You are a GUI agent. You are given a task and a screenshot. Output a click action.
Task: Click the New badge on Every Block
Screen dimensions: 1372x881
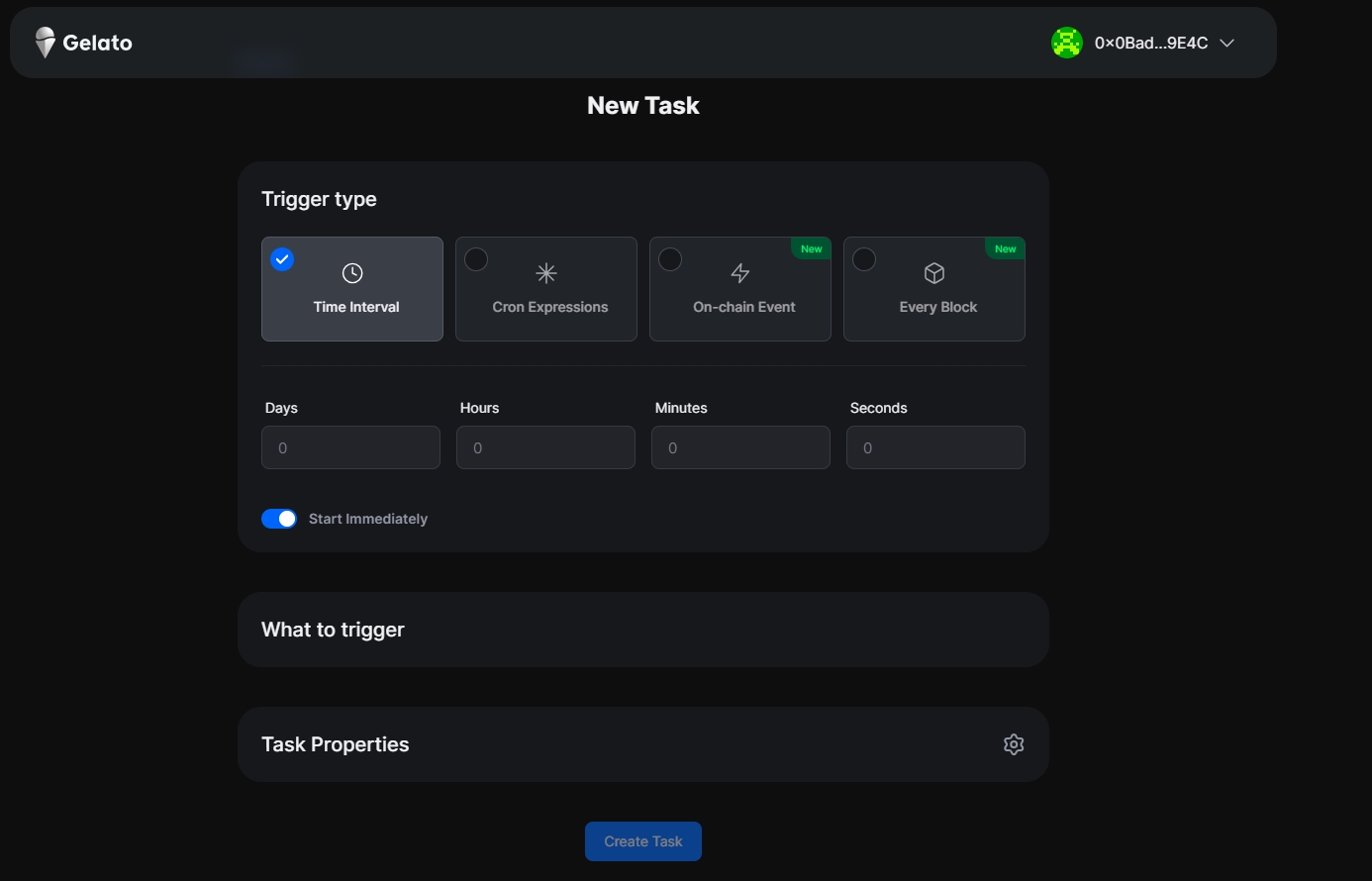click(1005, 249)
